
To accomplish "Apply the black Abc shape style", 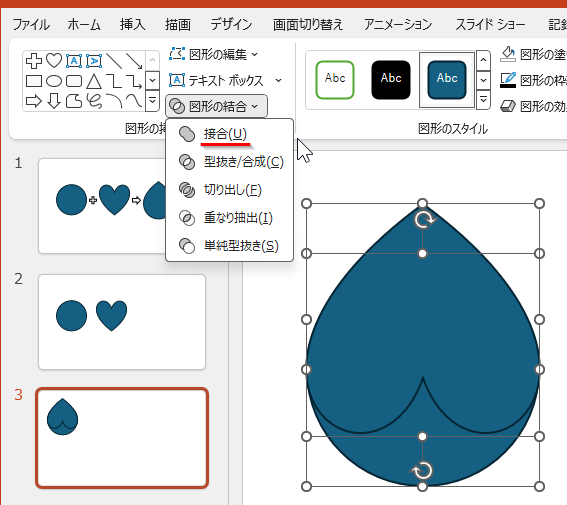I will [x=391, y=80].
